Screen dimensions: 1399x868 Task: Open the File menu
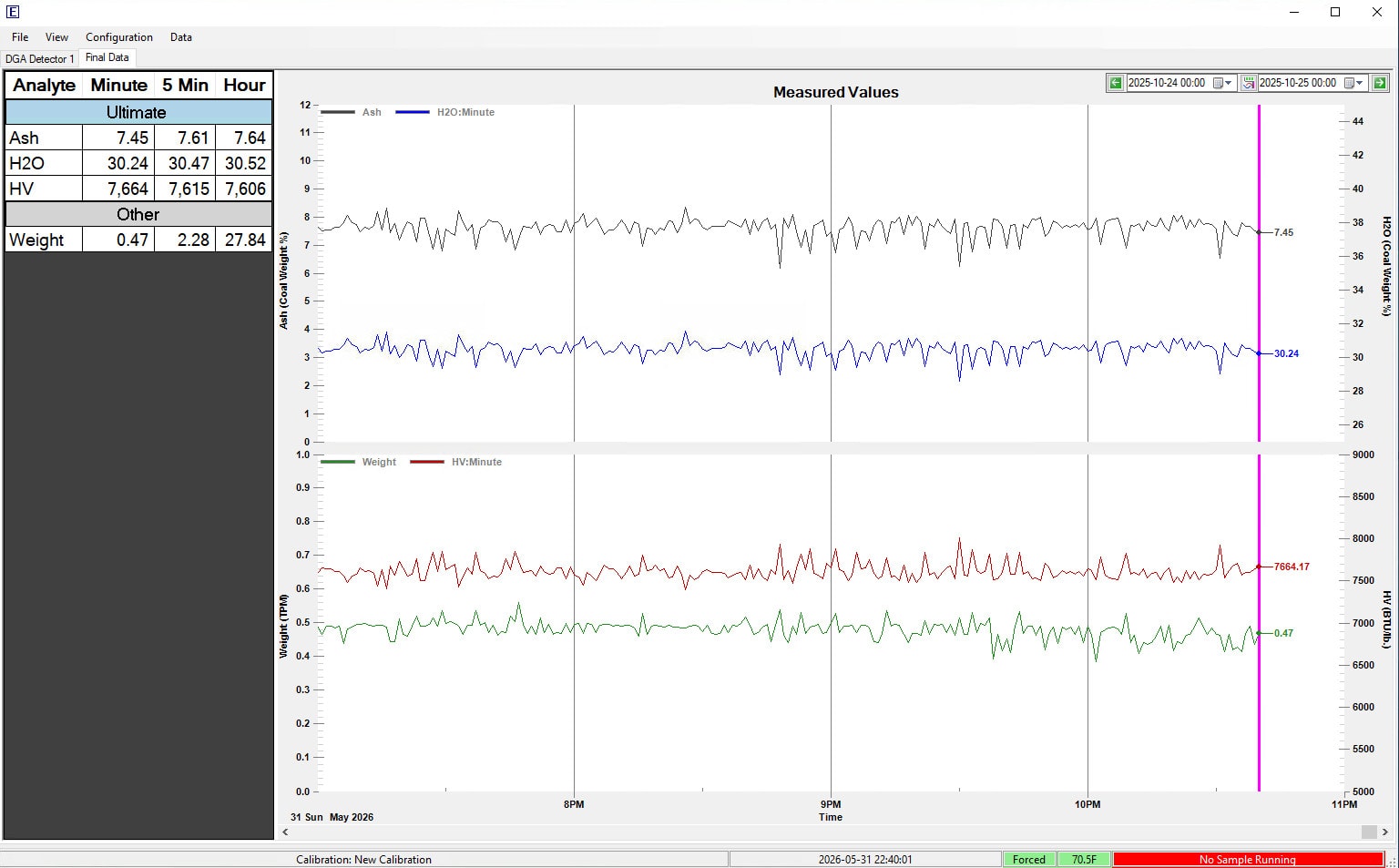20,37
